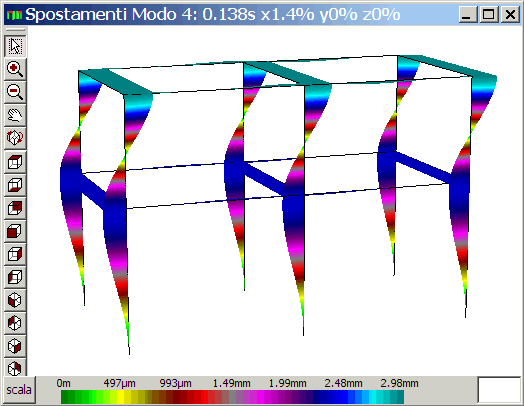Switch to back face cube view
This screenshot has width=524, height=406.
[15, 208]
